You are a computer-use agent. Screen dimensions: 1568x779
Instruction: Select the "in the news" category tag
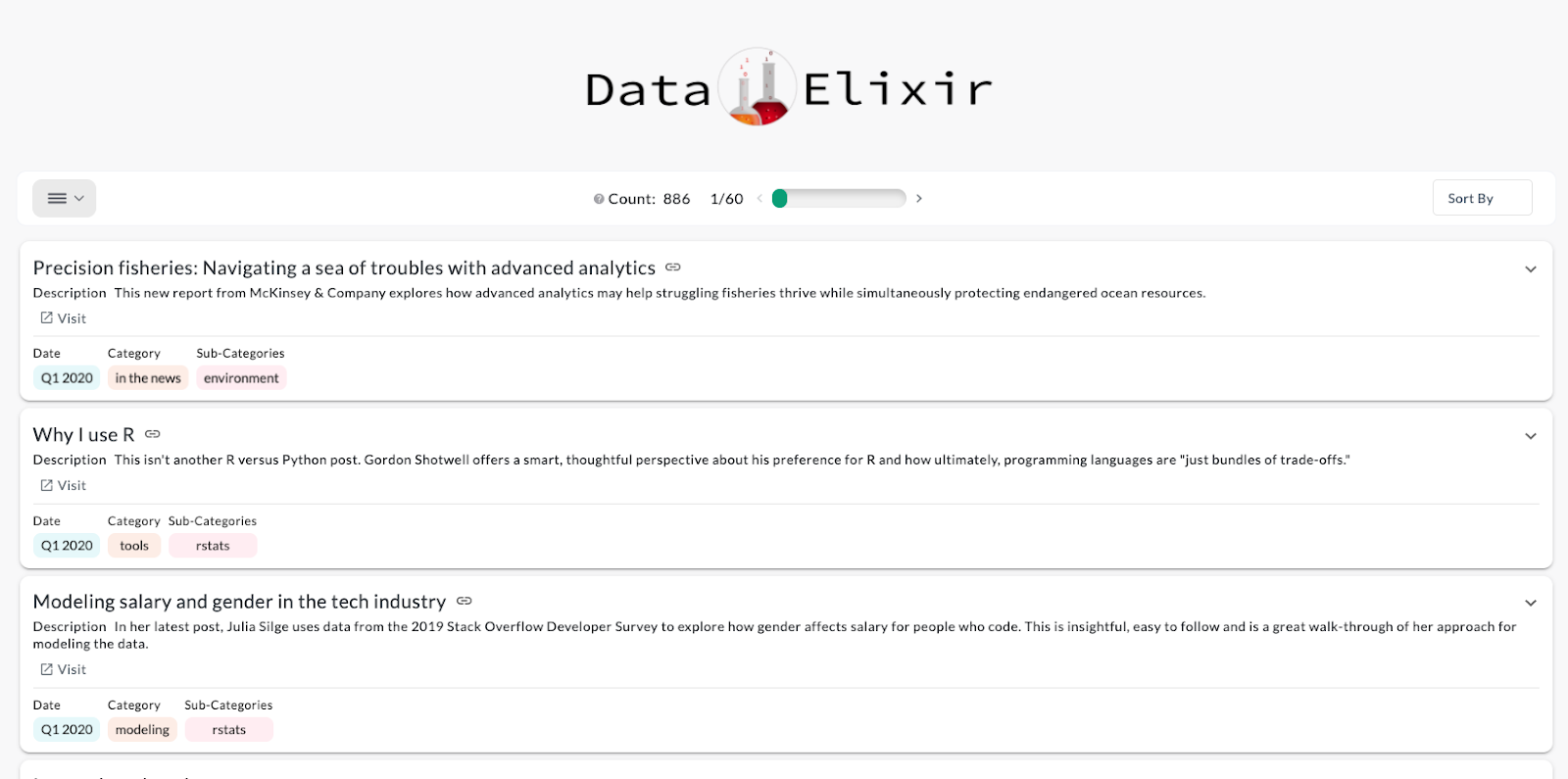(x=147, y=377)
